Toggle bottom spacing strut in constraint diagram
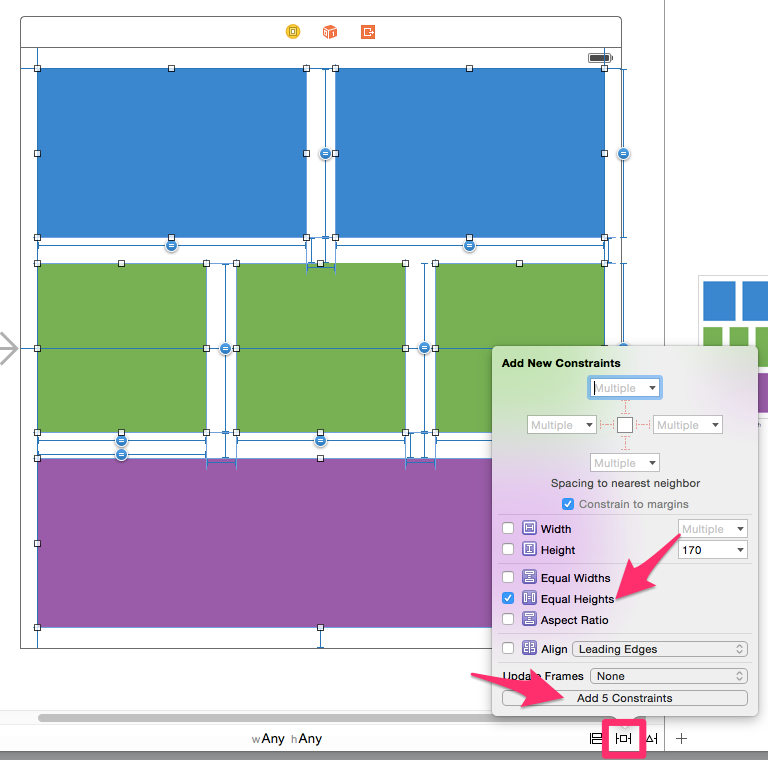Image resolution: width=768 pixels, height=760 pixels. pos(625,443)
